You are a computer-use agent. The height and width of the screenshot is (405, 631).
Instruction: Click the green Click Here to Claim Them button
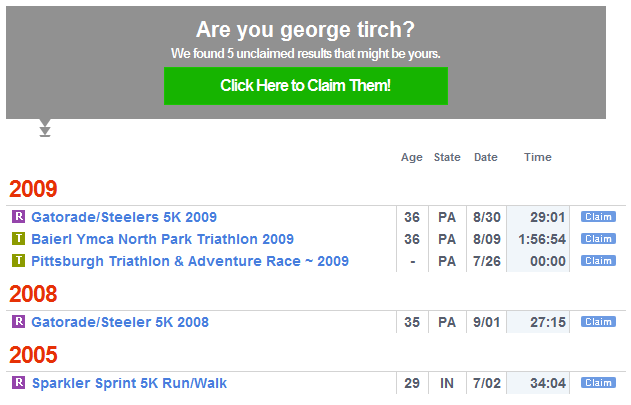[x=306, y=86]
